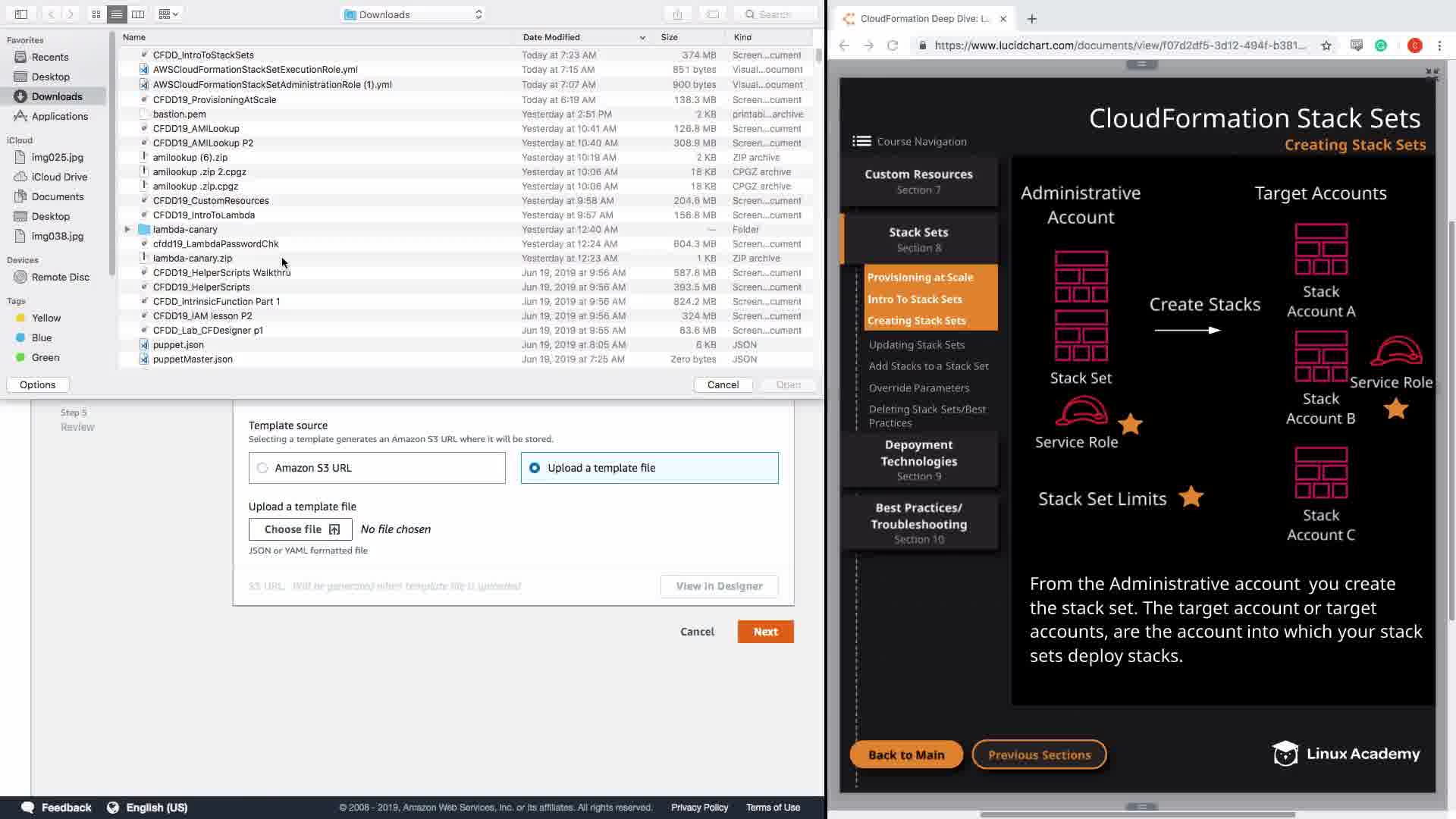Reload the Lucidchart page

click(893, 45)
